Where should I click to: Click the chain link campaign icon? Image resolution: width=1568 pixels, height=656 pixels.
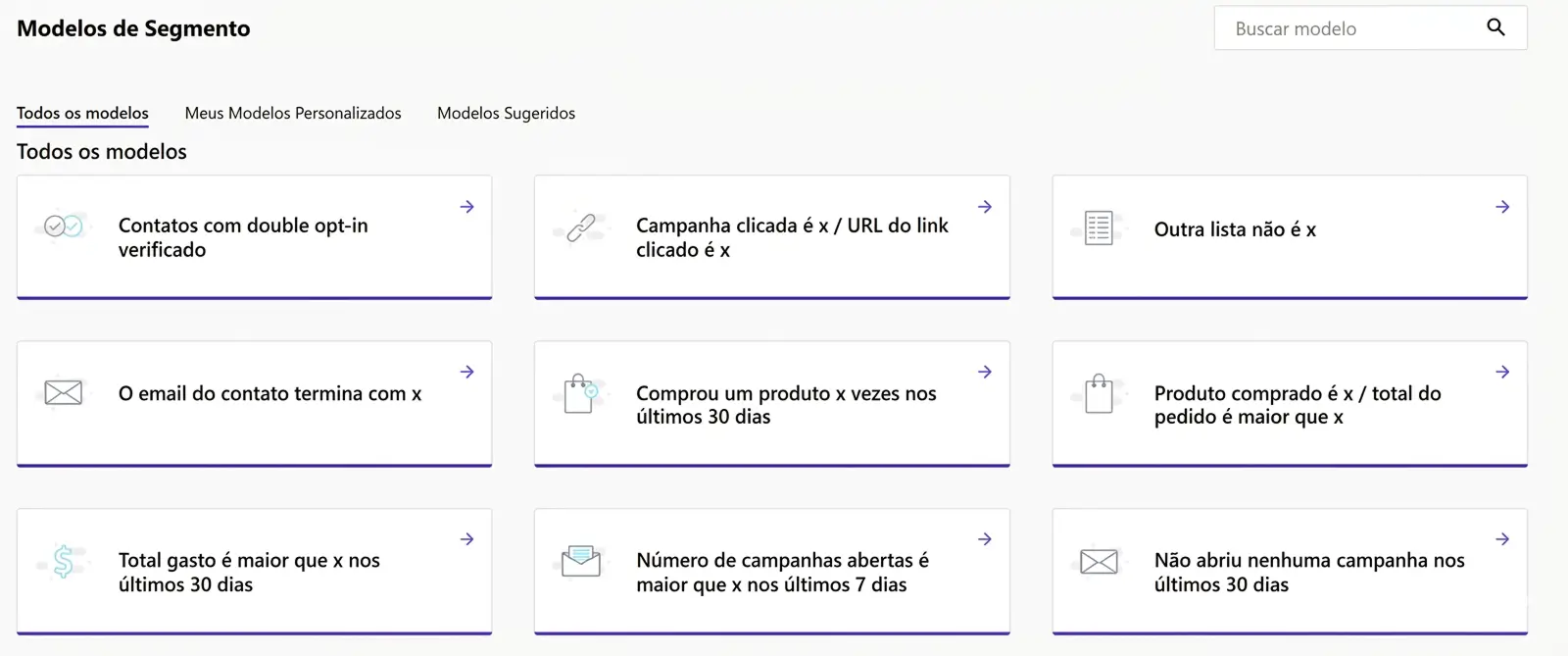581,227
